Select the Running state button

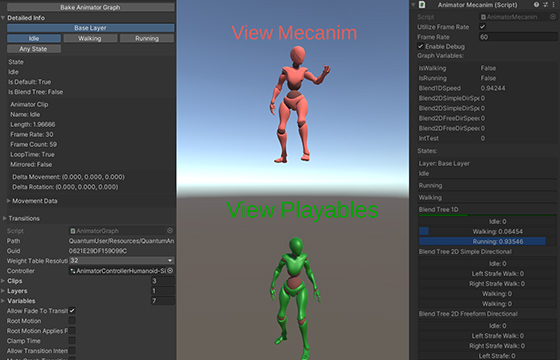(x=147, y=38)
